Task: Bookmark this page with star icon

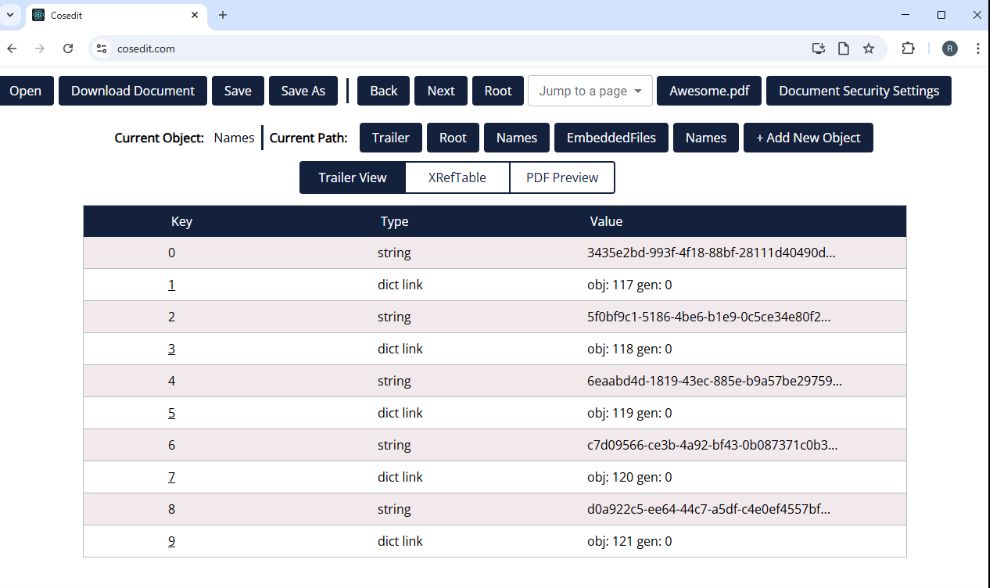Action: pyautogui.click(x=869, y=49)
